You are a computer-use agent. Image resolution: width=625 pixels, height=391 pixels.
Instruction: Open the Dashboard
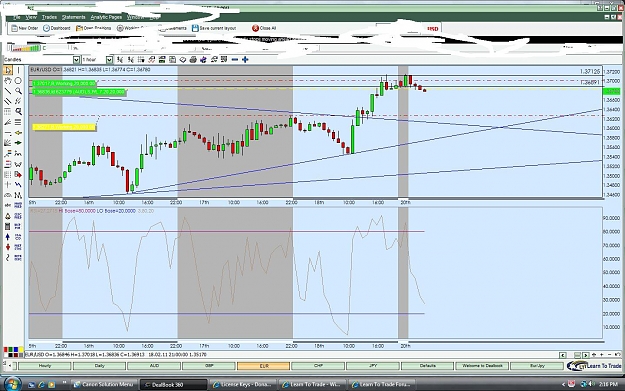tap(57, 28)
